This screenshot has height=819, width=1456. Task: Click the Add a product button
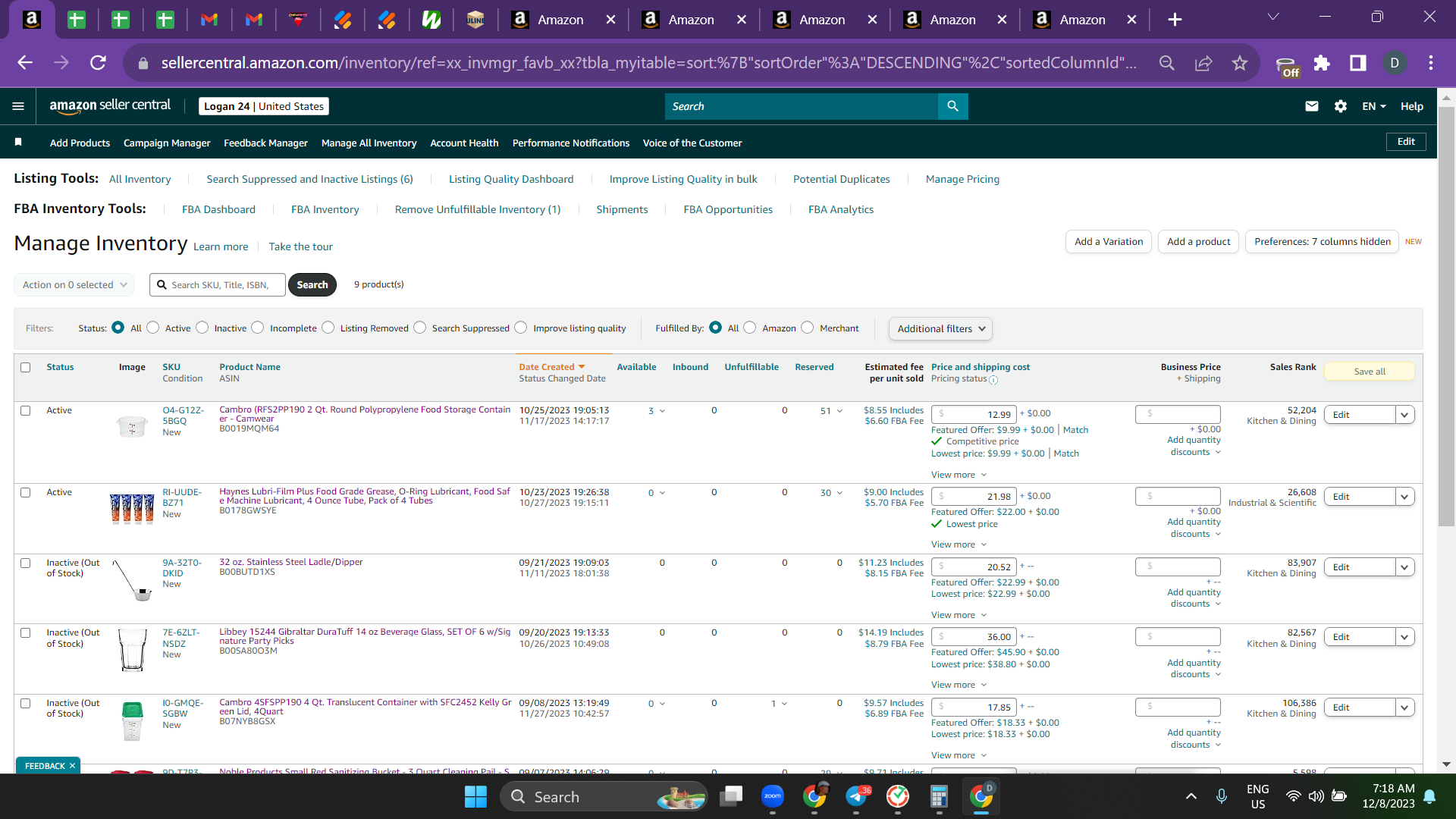pyautogui.click(x=1198, y=242)
